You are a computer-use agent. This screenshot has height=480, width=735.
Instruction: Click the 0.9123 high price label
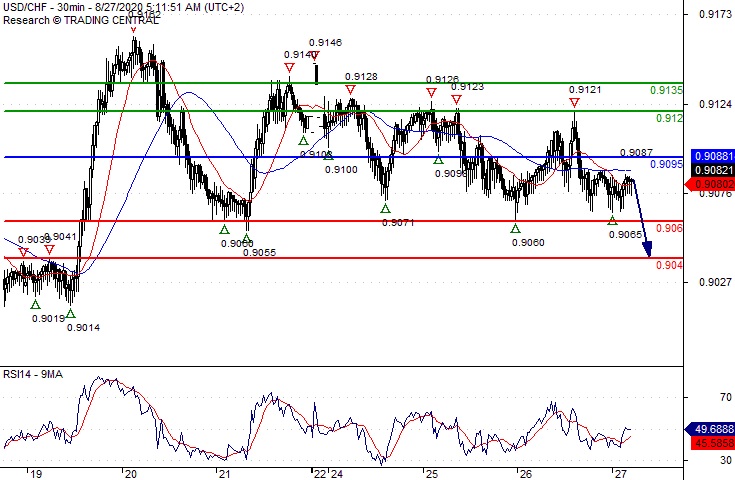(x=467, y=87)
